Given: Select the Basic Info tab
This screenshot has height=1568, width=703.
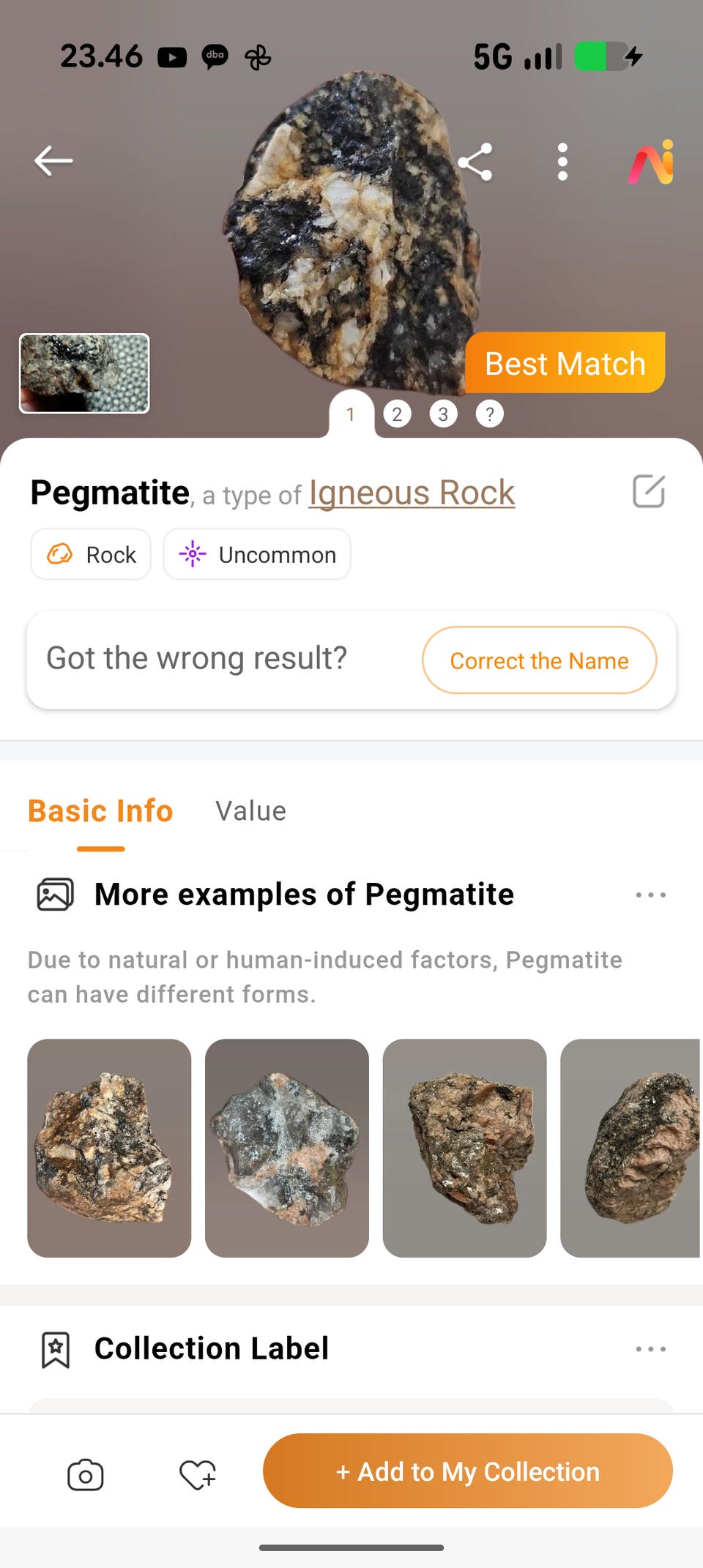Looking at the screenshot, I should point(100,811).
